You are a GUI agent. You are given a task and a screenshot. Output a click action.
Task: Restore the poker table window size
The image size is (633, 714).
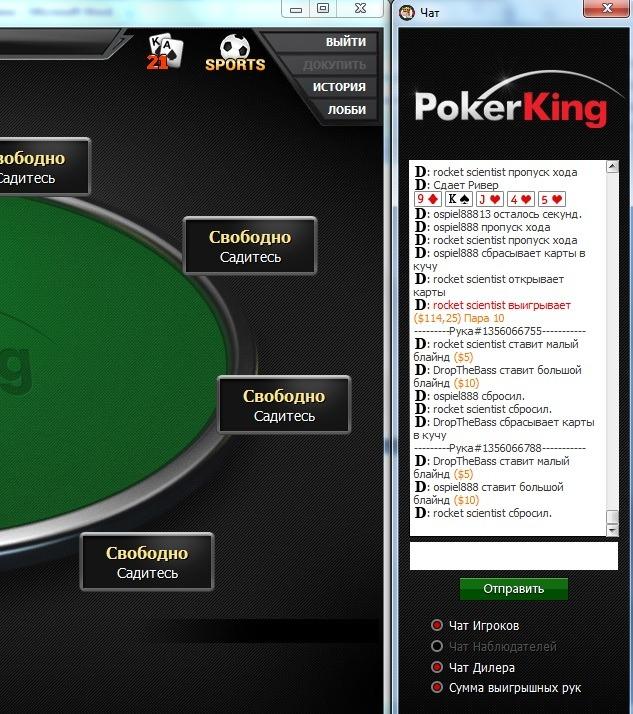click(x=323, y=8)
